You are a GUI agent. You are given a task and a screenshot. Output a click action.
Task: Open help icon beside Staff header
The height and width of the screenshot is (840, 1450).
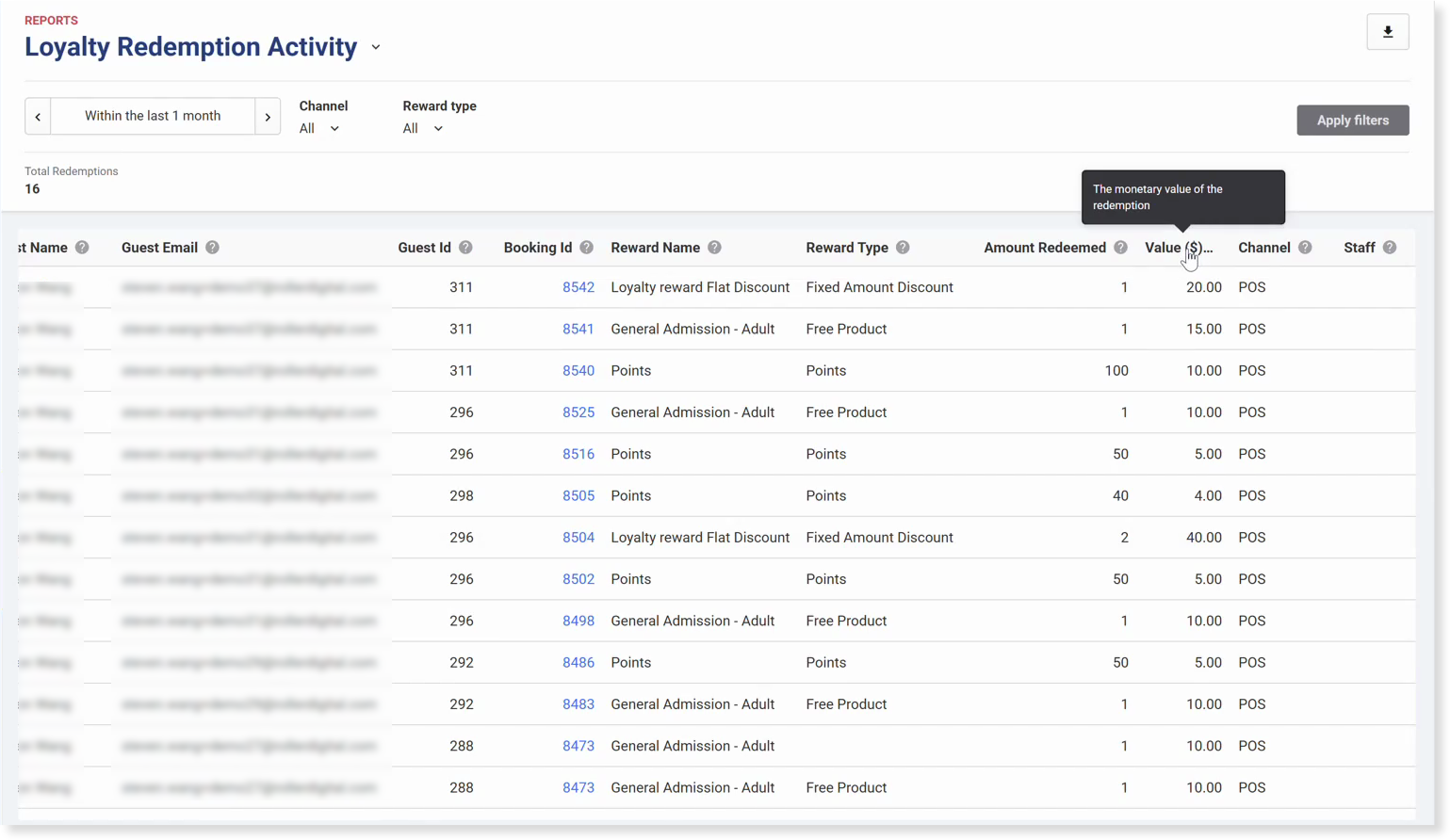coord(1390,248)
